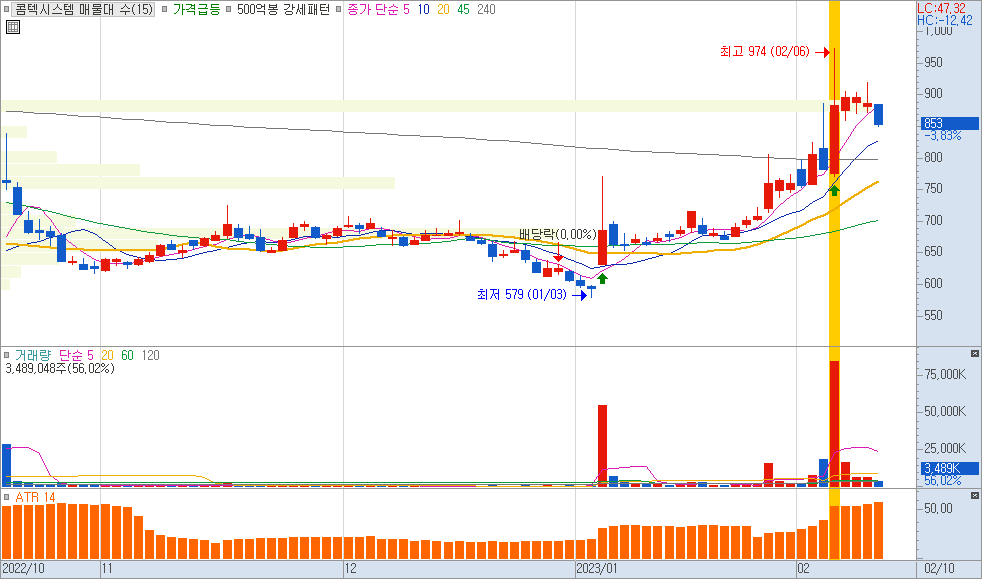Click the 75,000K volume axis label

click(x=945, y=374)
